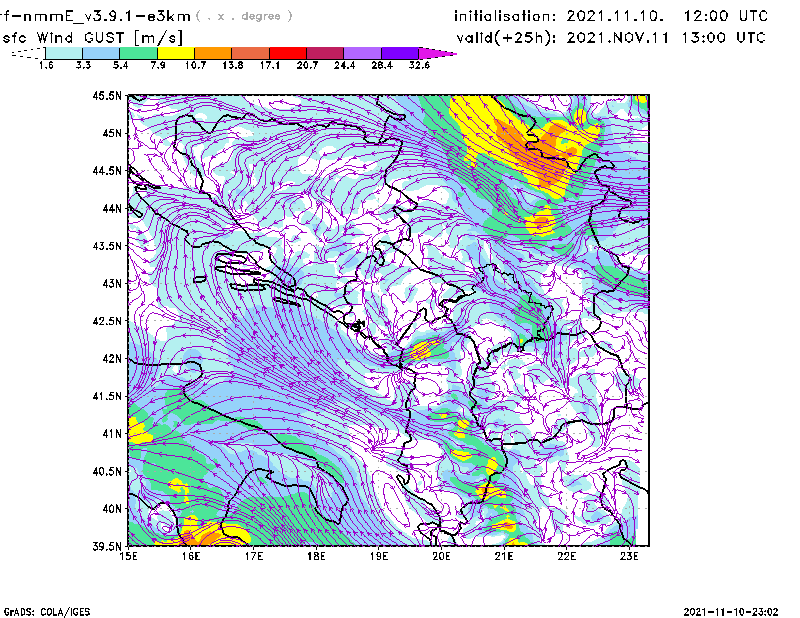
Task: Click the bright red legend swatch
Action: coord(288,53)
